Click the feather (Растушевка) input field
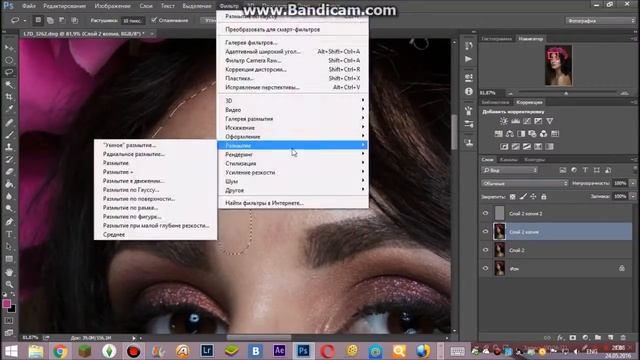This screenshot has height=360, width=640. 133,20
